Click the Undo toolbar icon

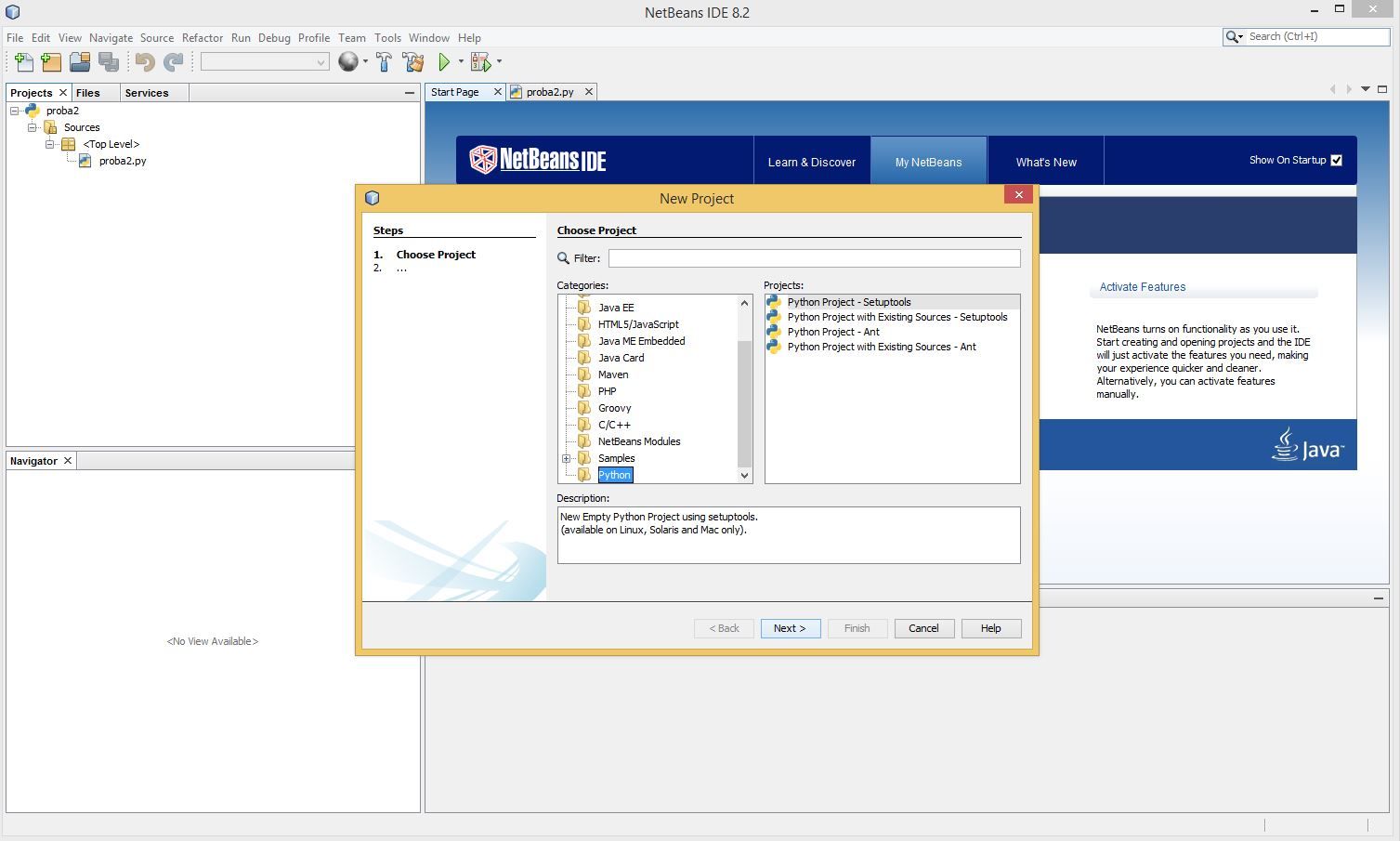pos(144,62)
